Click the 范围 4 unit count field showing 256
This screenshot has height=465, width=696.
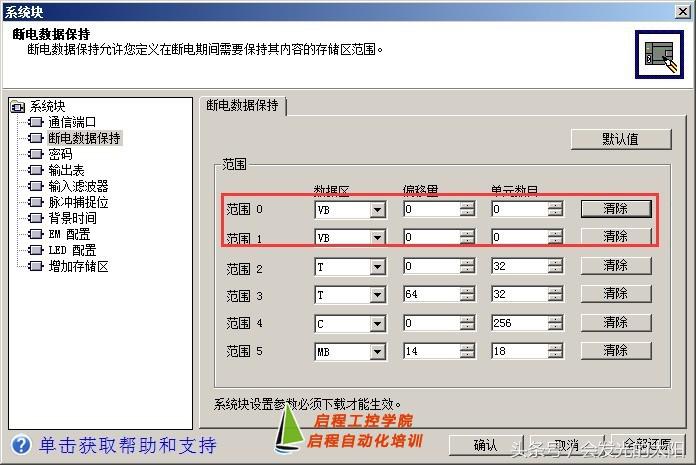tap(519, 323)
